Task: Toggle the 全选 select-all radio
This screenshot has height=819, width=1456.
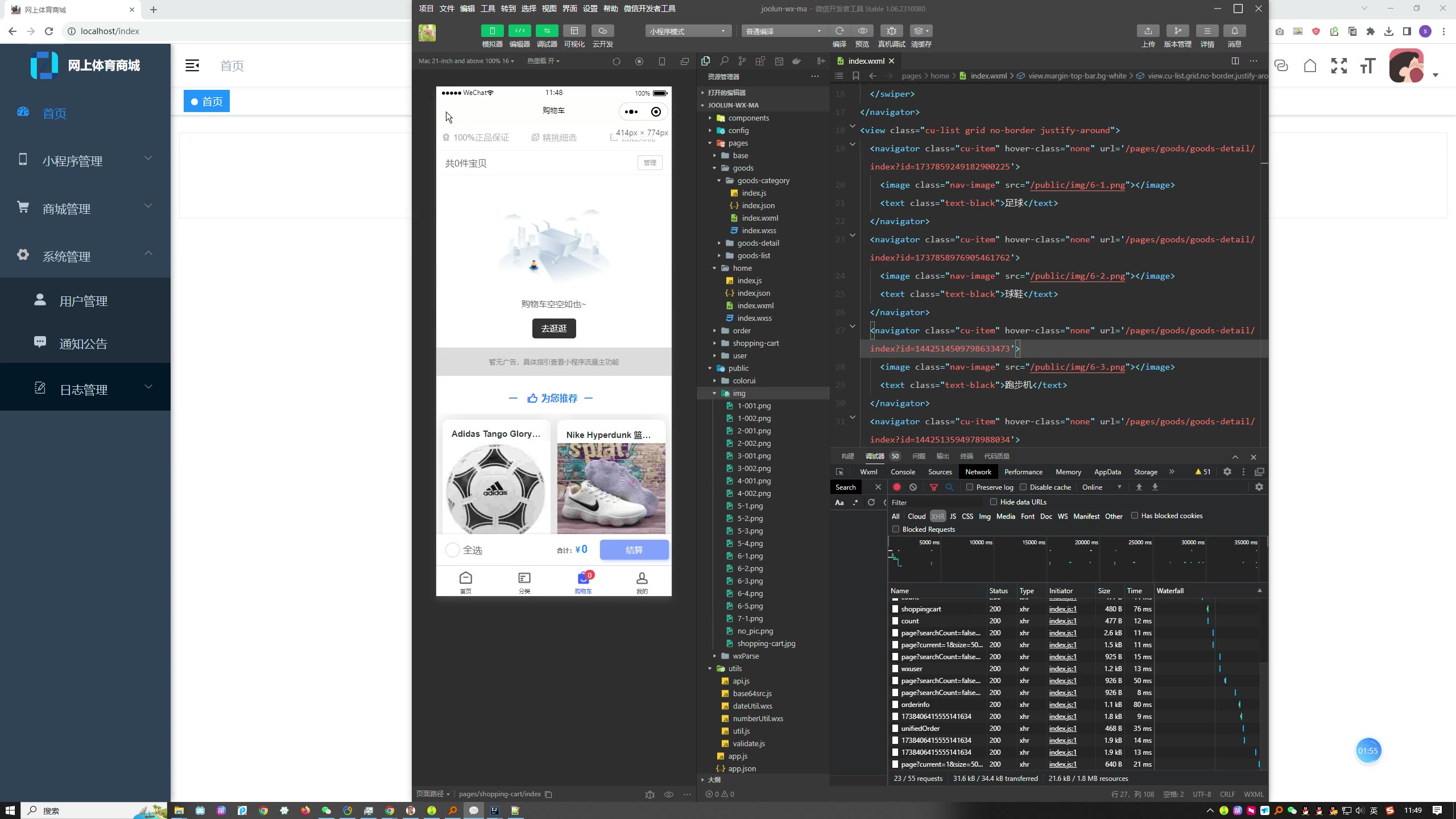Action: click(x=452, y=550)
